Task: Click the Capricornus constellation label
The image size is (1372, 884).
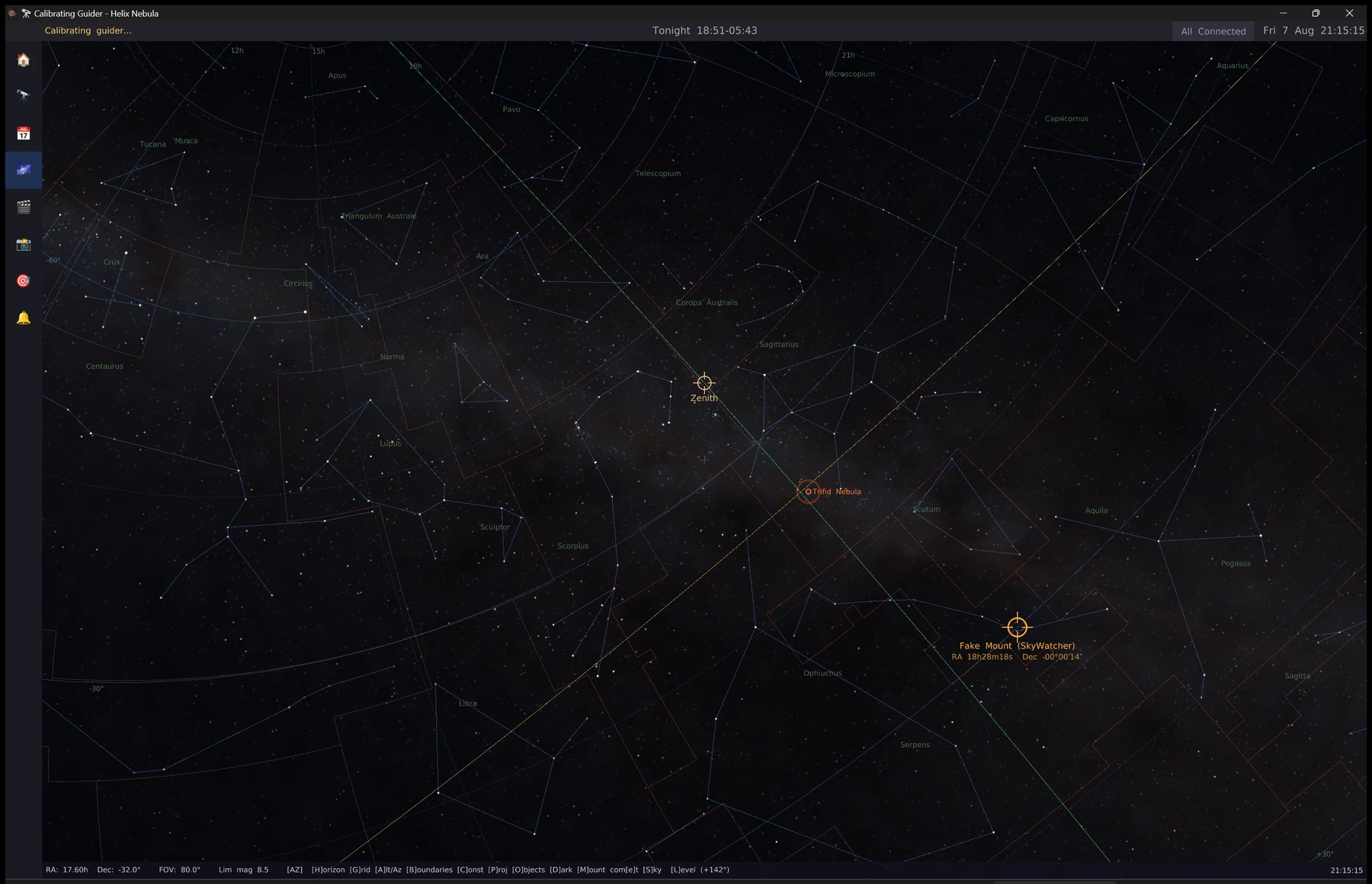Action: pyautogui.click(x=1066, y=119)
